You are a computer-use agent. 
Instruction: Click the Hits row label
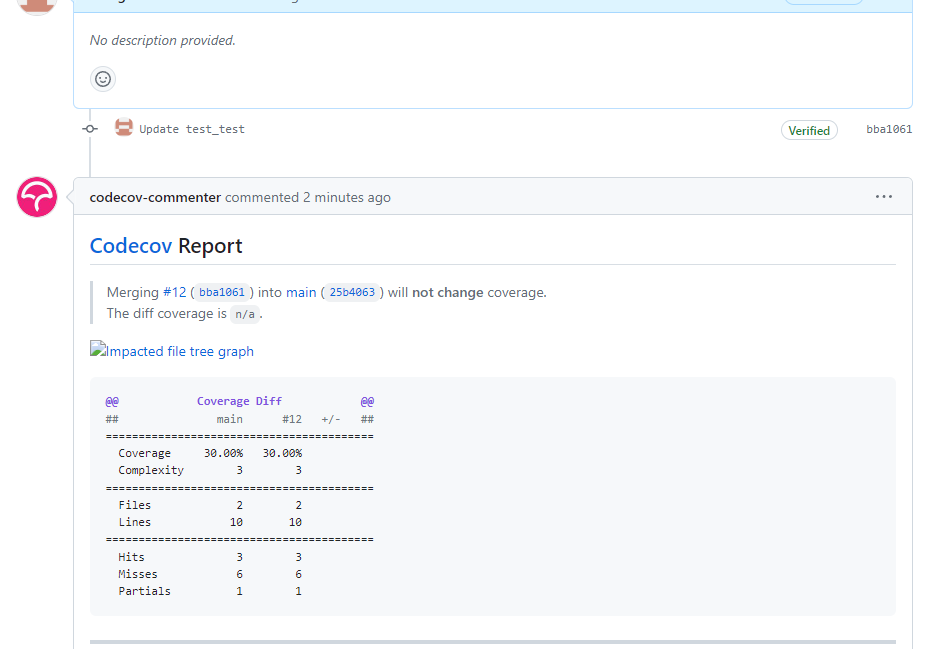click(131, 557)
